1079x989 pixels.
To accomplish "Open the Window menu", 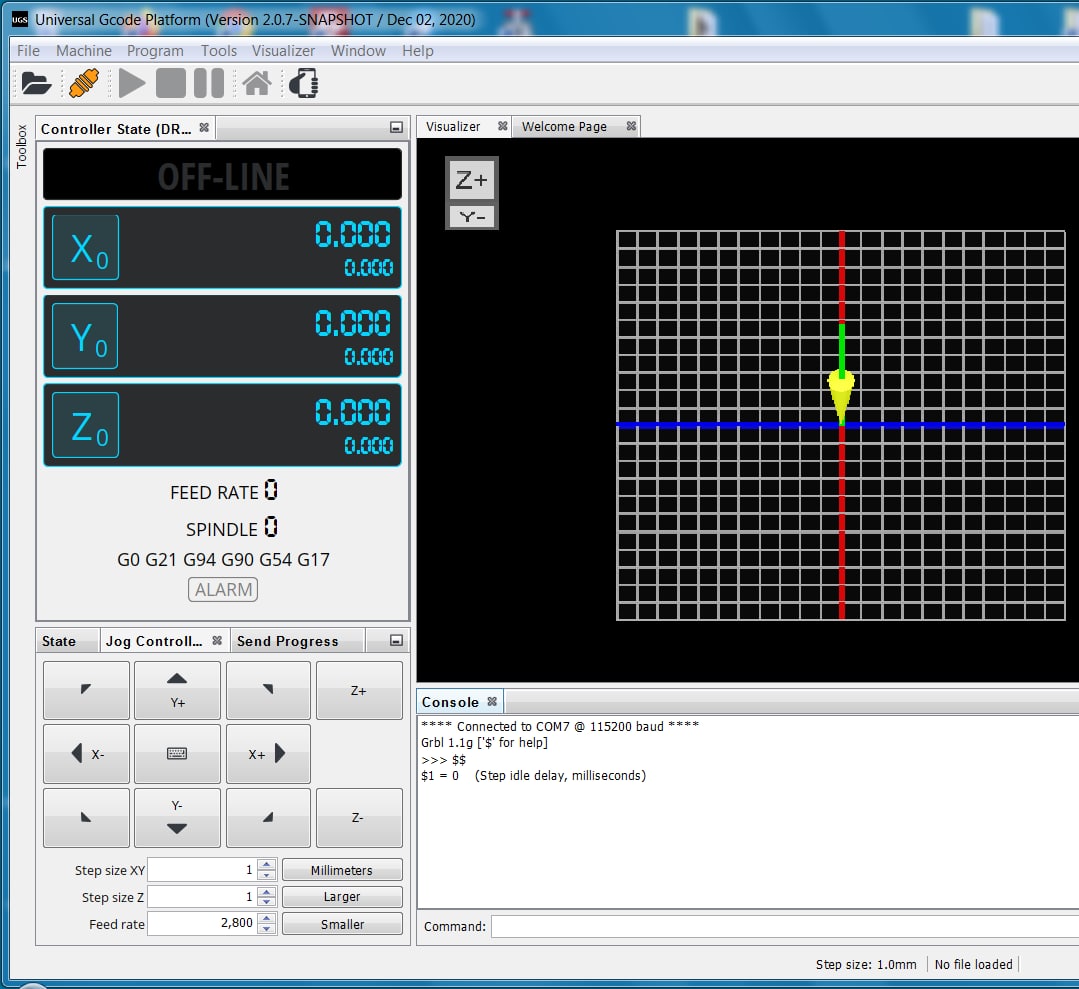I will point(358,51).
